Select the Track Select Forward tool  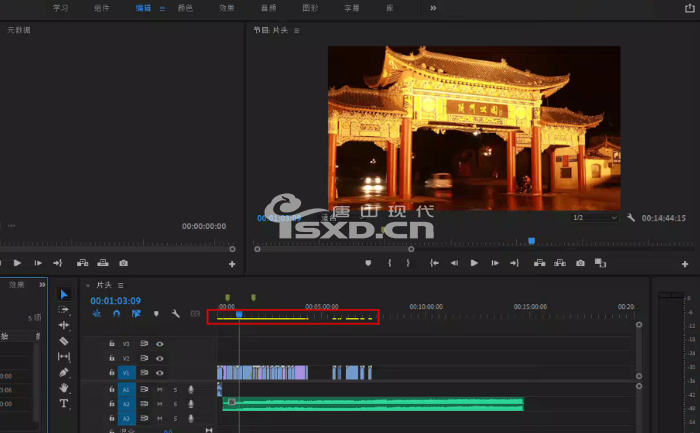coord(64,309)
